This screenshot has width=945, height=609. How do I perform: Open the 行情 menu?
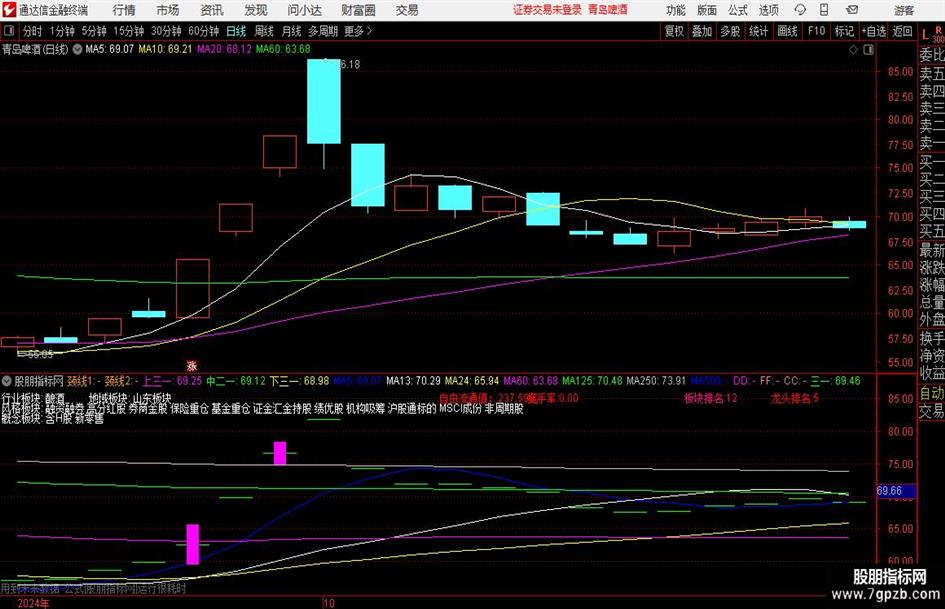pos(124,10)
